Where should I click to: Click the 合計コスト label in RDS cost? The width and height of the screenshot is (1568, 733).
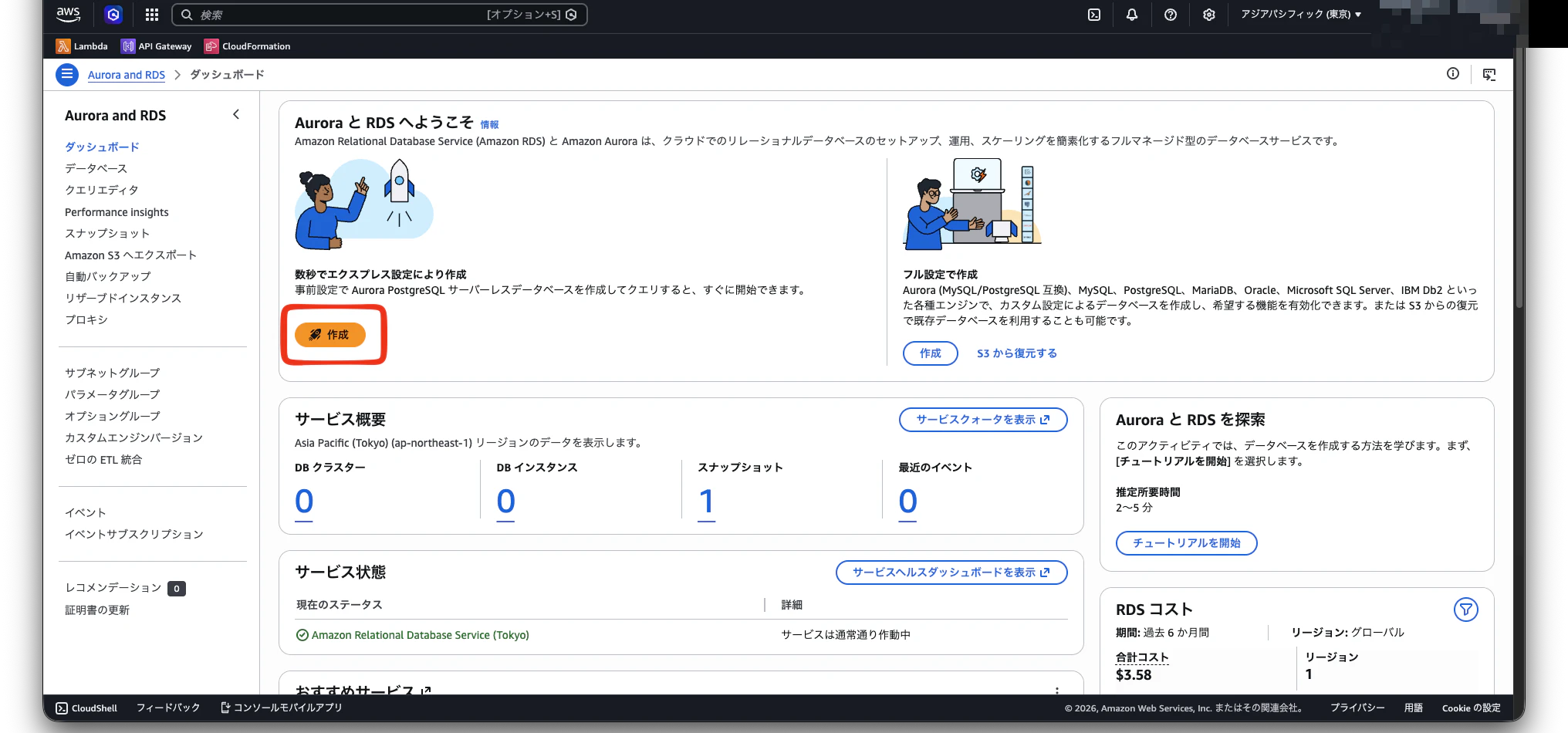(1142, 657)
